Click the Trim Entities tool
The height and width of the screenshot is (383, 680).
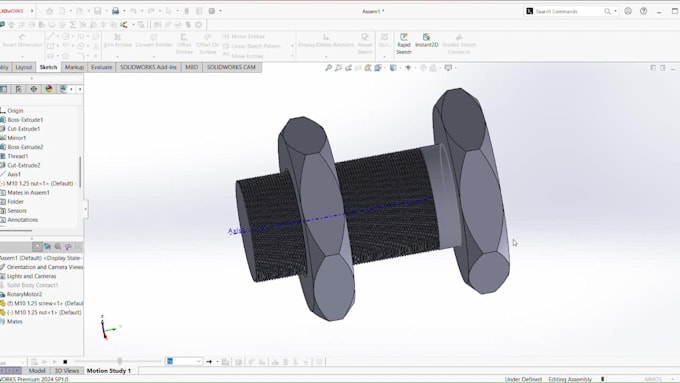click(x=118, y=41)
